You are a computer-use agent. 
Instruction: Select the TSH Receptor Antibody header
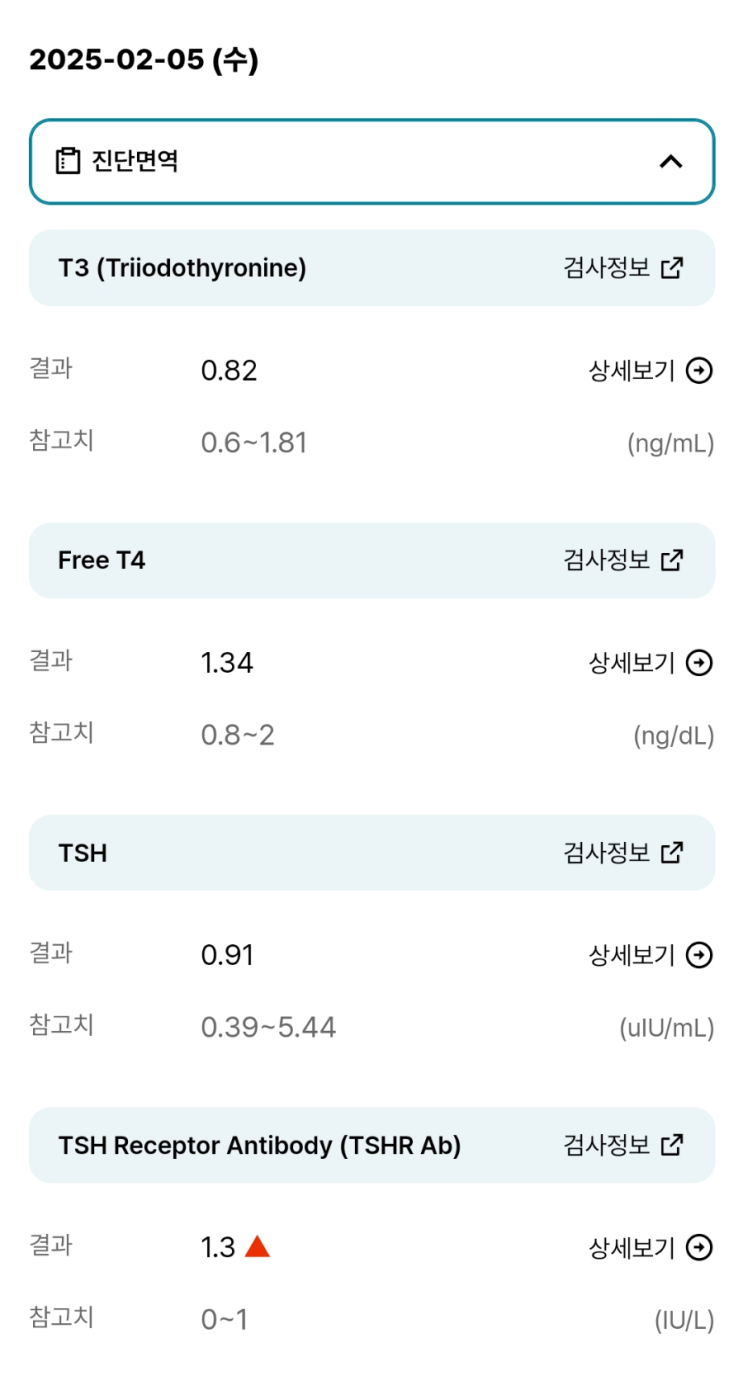pyautogui.click(x=260, y=1145)
